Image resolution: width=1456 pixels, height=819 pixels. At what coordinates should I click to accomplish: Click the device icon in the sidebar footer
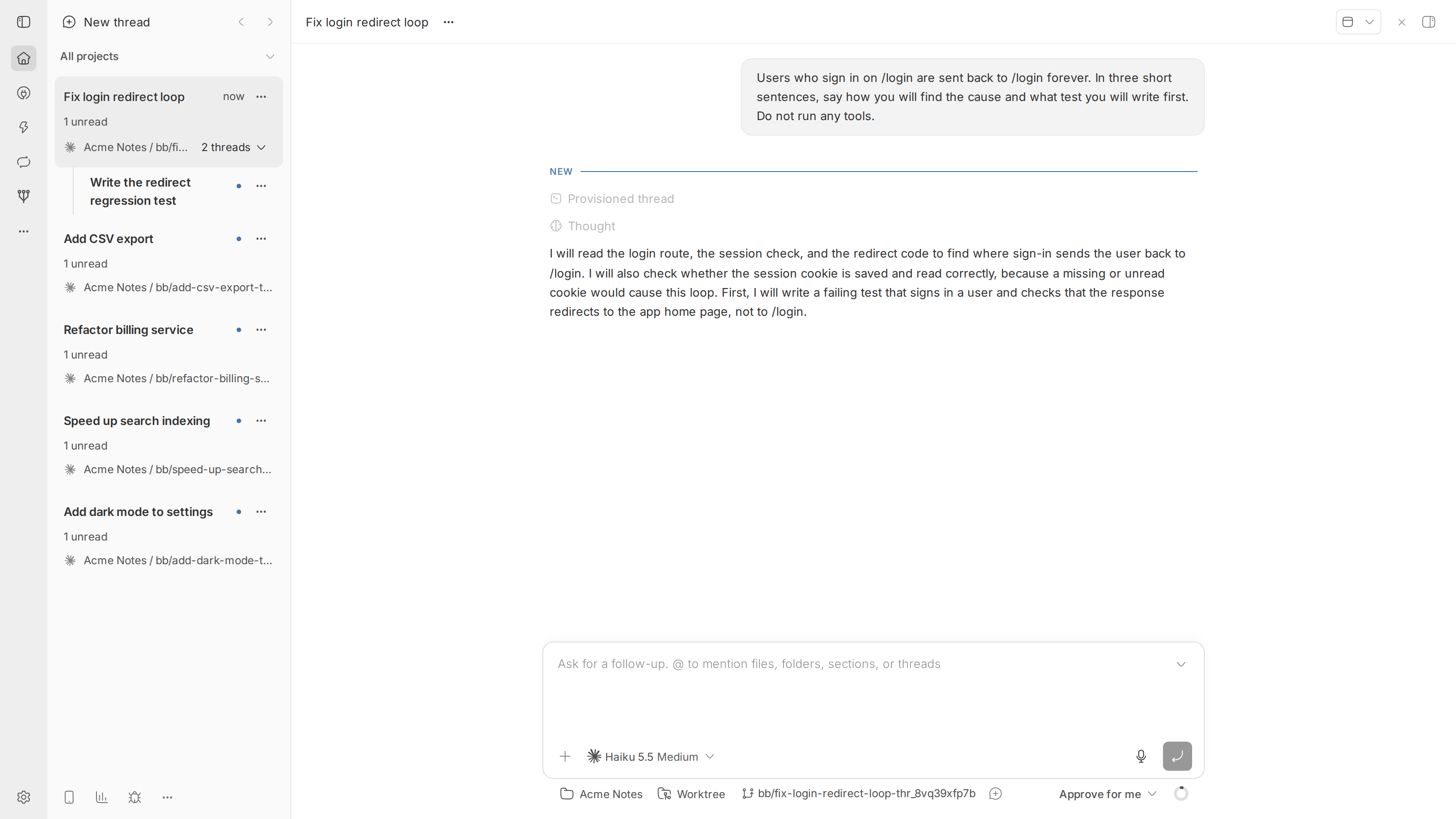(x=69, y=797)
